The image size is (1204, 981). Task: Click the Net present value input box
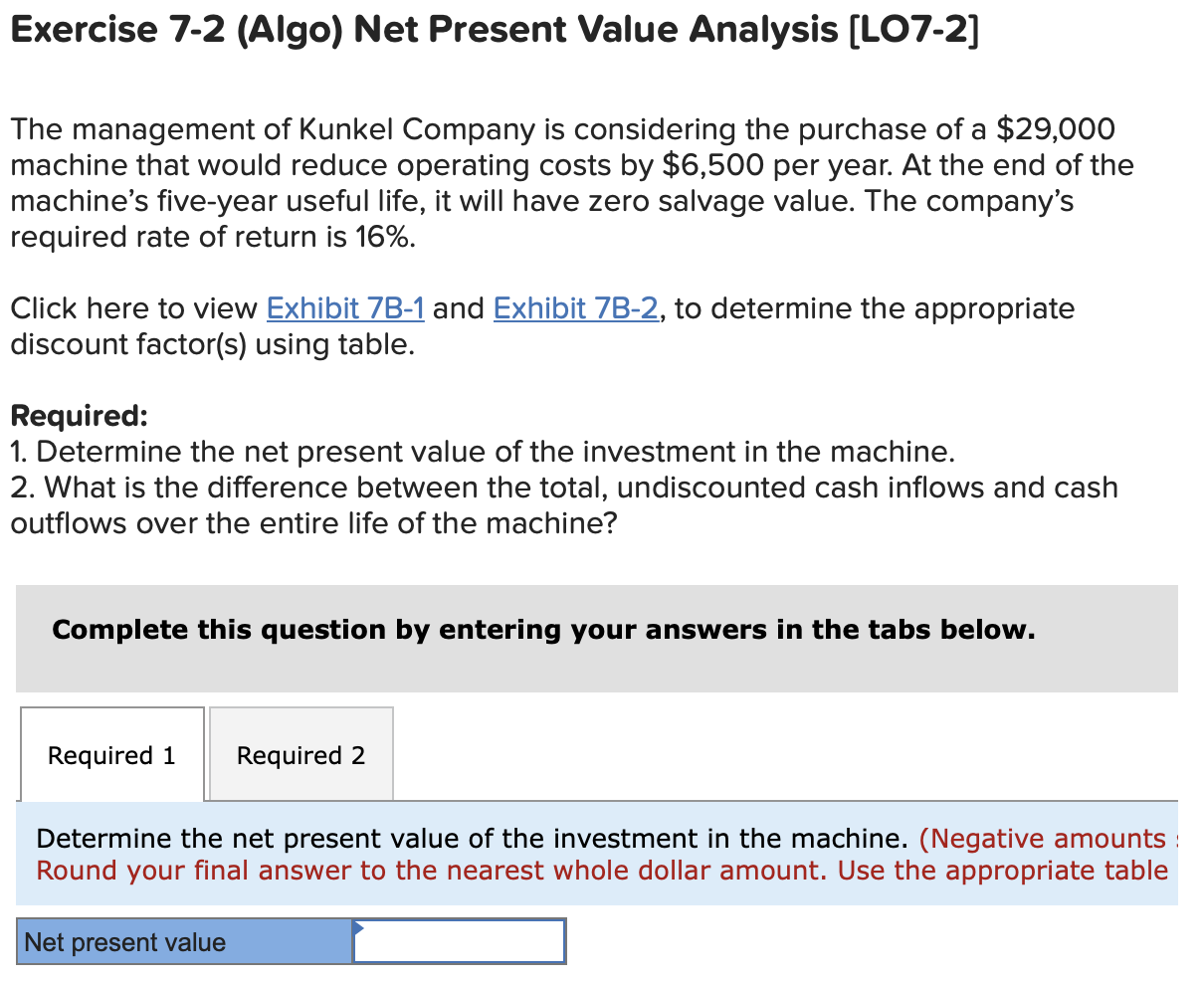coord(461,941)
